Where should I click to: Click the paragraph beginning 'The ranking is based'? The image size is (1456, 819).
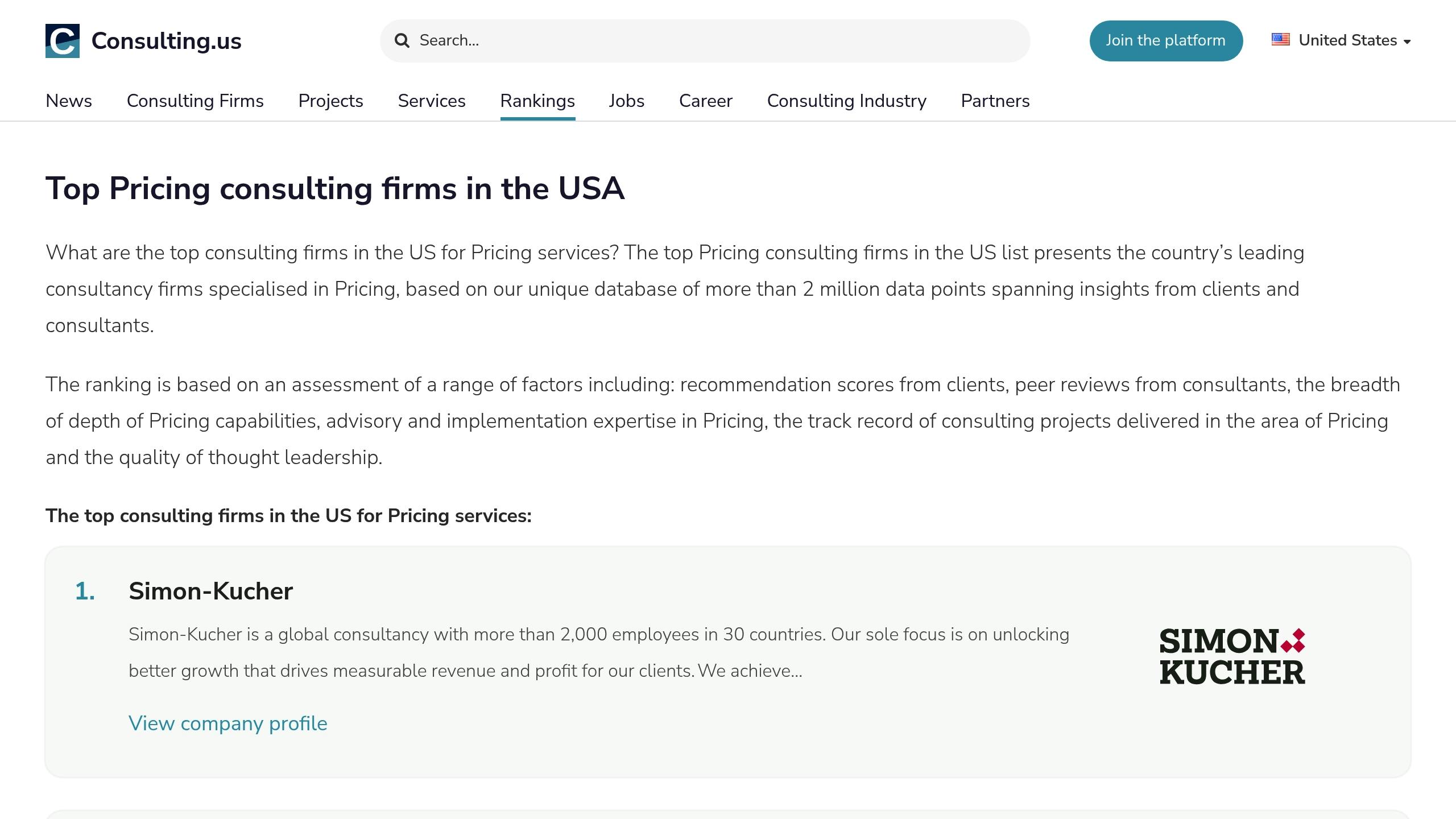[723, 421]
